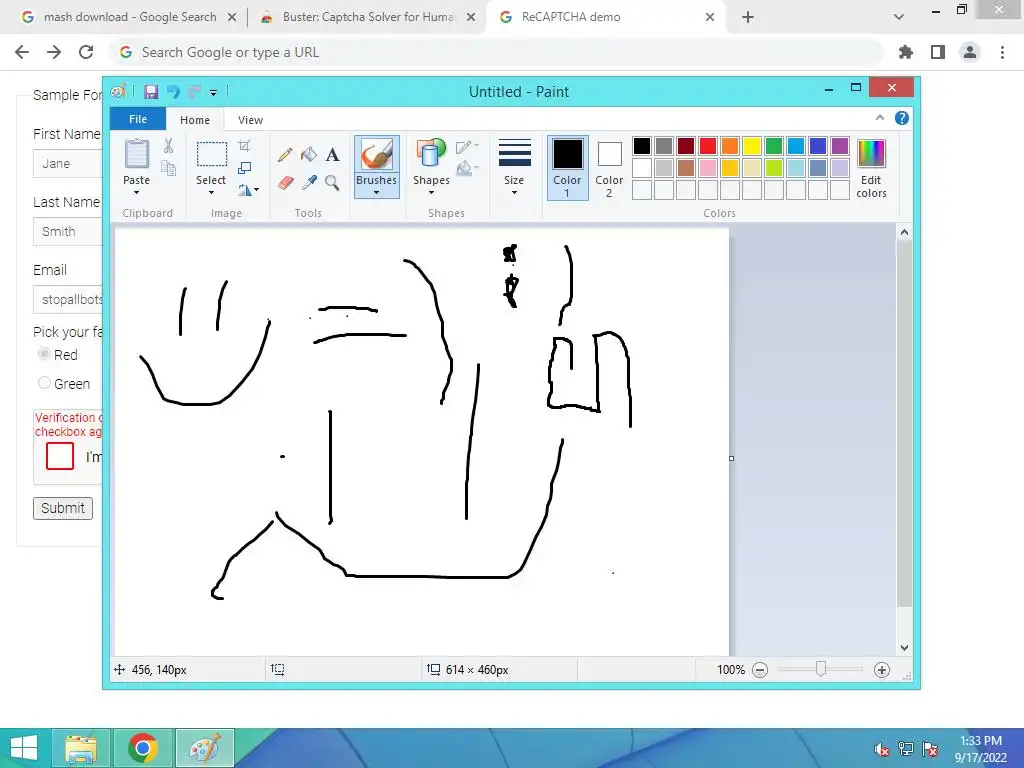1024x768 pixels.
Task: Open Chrome tab search dropdown
Action: pos(899,17)
